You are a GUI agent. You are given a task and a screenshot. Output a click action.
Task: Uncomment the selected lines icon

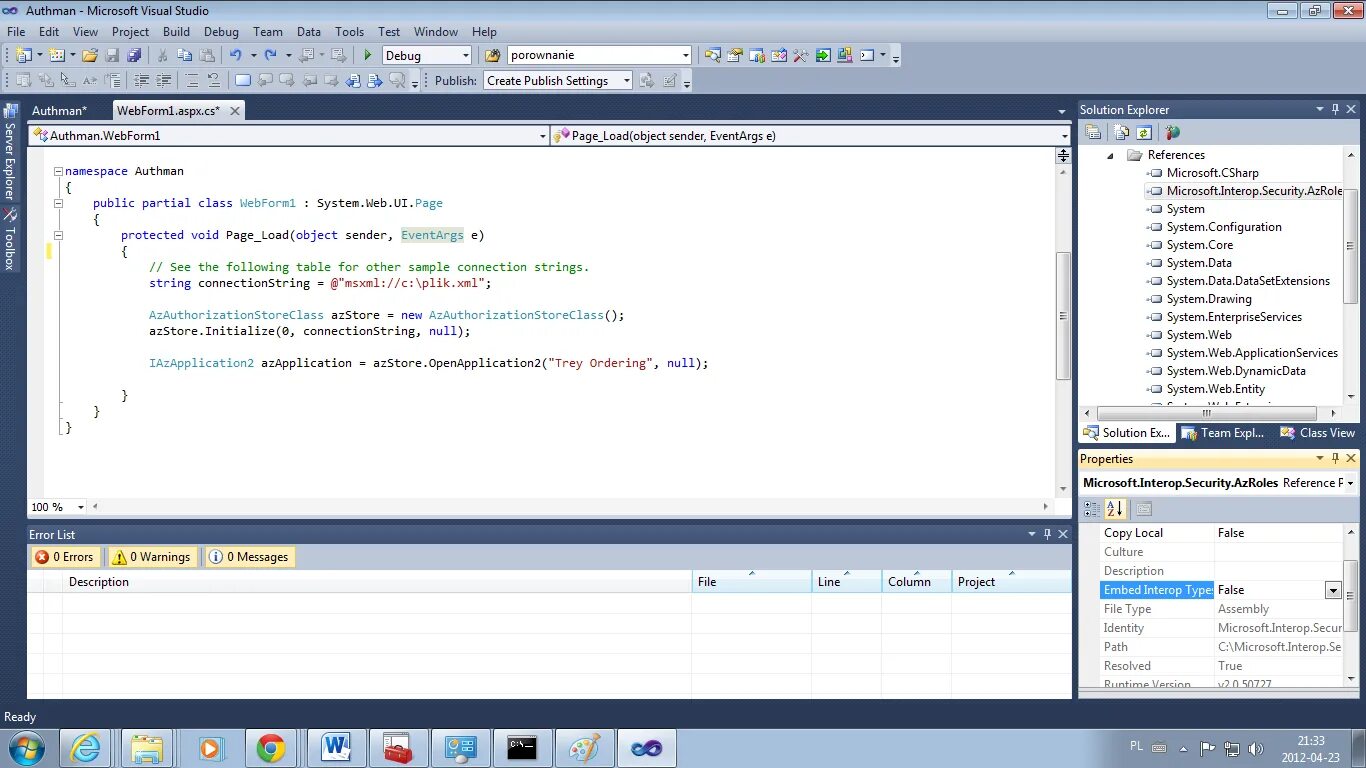[x=213, y=81]
